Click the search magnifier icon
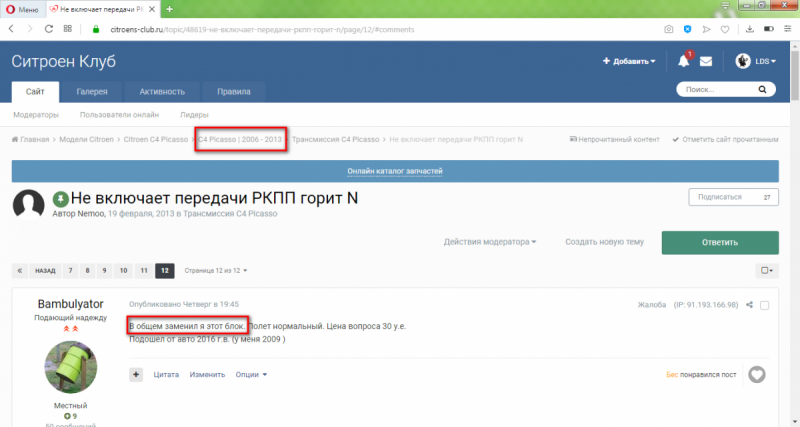Viewport: 800px width, 427px height. pos(769,90)
